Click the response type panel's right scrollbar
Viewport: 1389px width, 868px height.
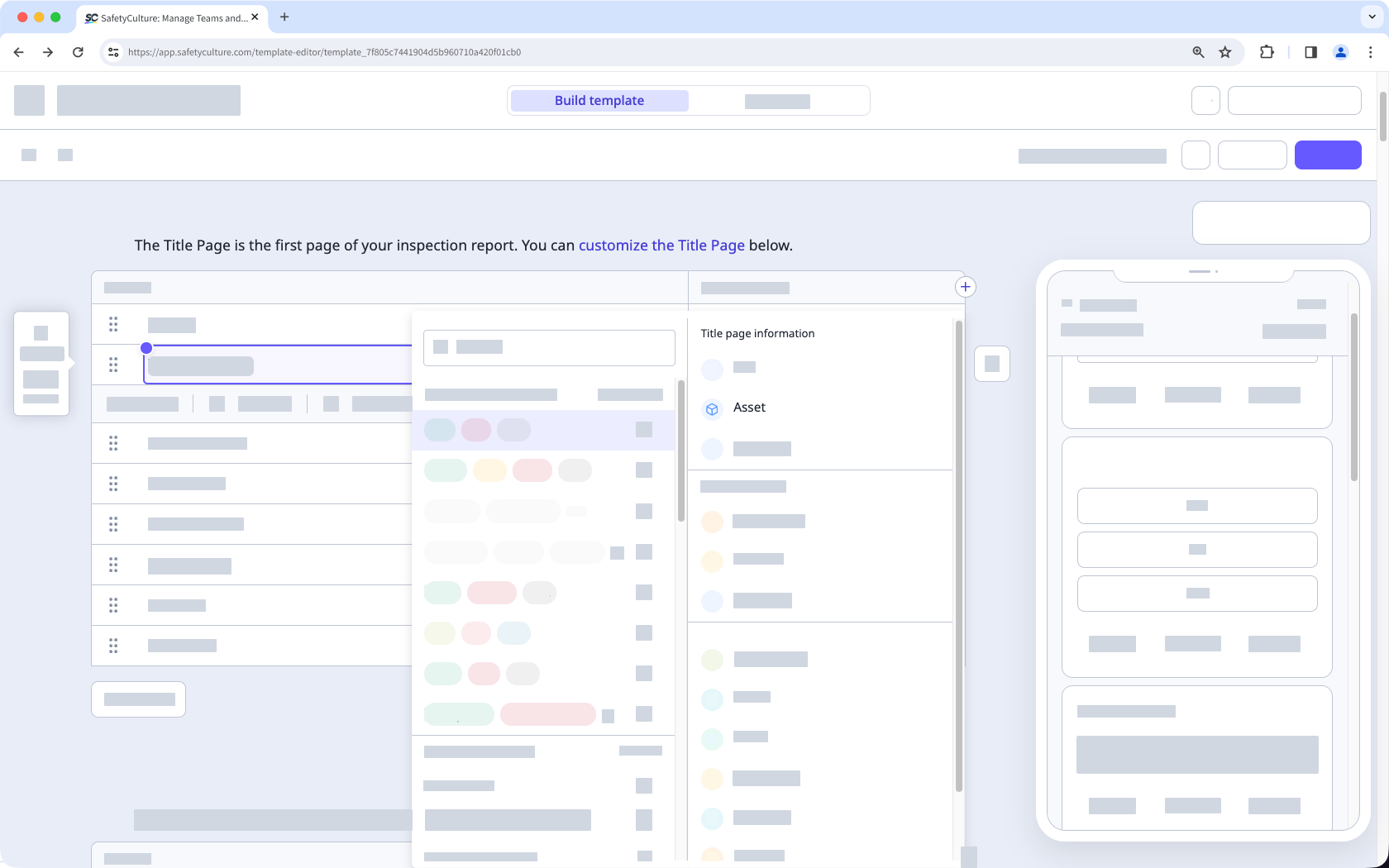click(x=958, y=556)
